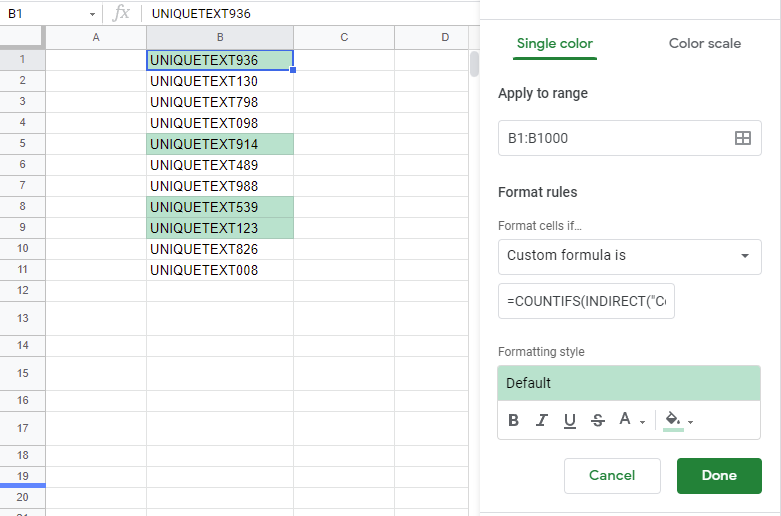Click the formula bar showing UNIQUETEXT936
Screen dimensions: 781x516
coord(311,13)
